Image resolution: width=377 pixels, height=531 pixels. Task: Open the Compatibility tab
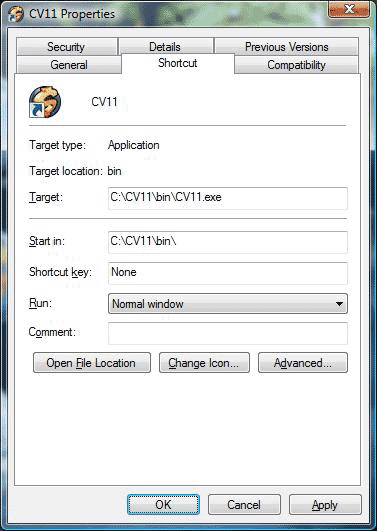296,65
